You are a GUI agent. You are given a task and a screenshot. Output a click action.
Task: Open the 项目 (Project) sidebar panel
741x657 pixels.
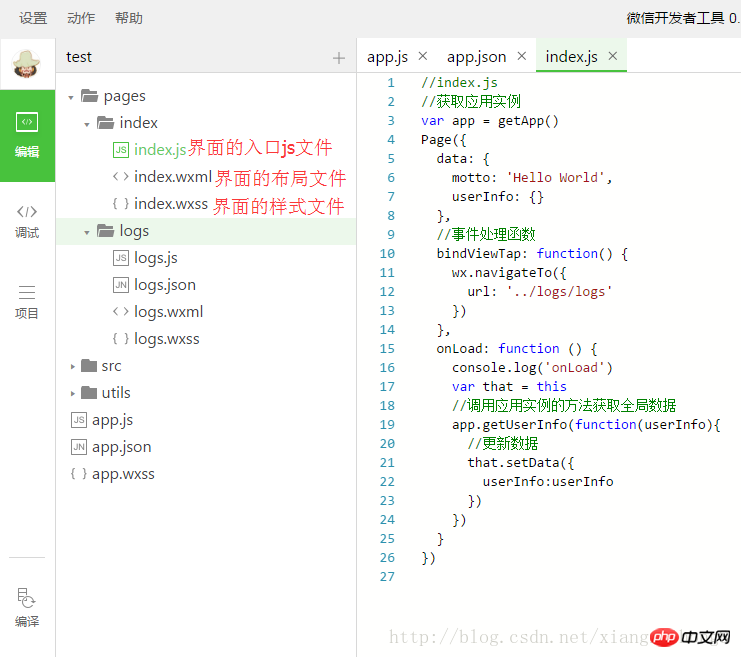point(27,302)
